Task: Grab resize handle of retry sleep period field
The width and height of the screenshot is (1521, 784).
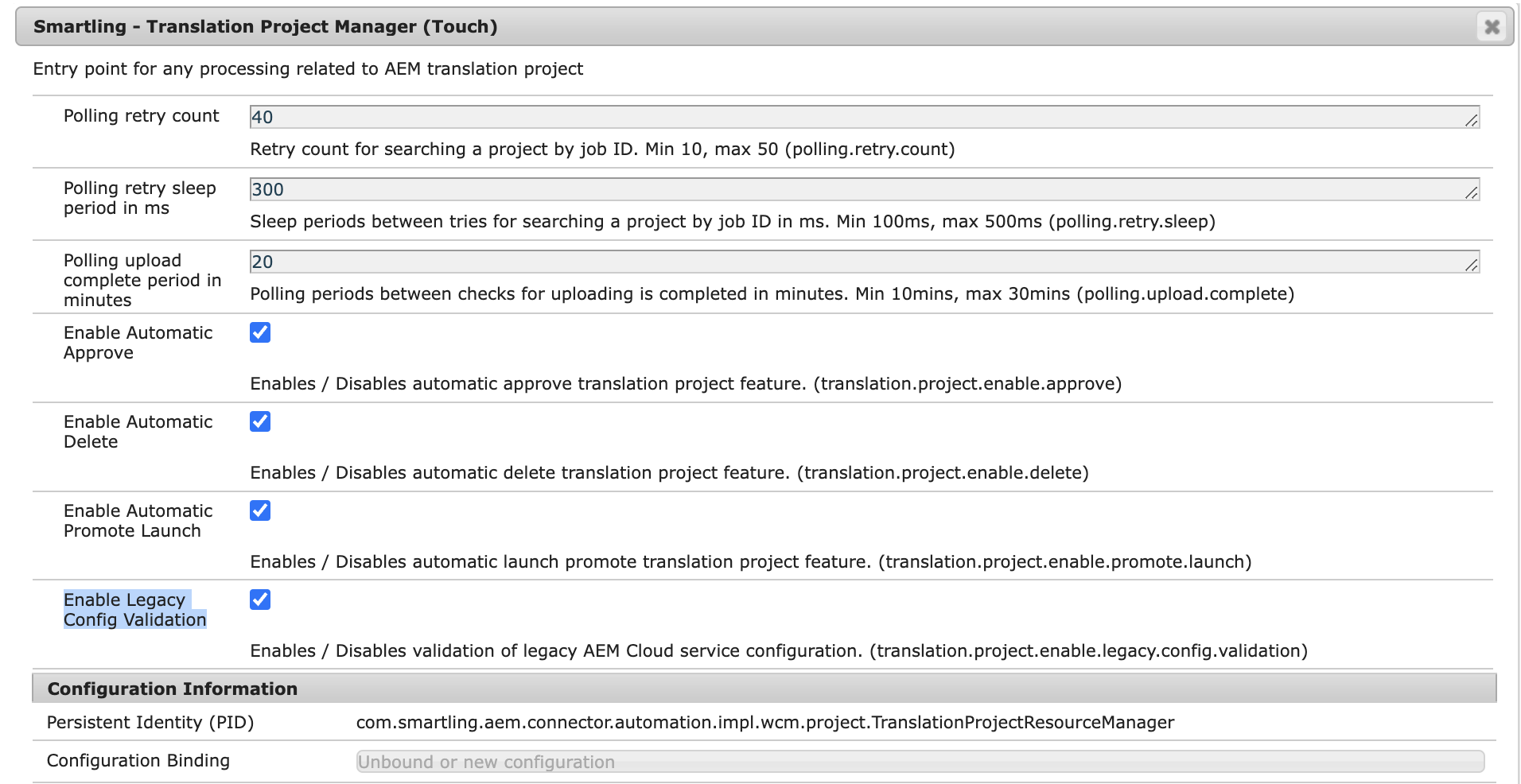Action: tap(1472, 192)
